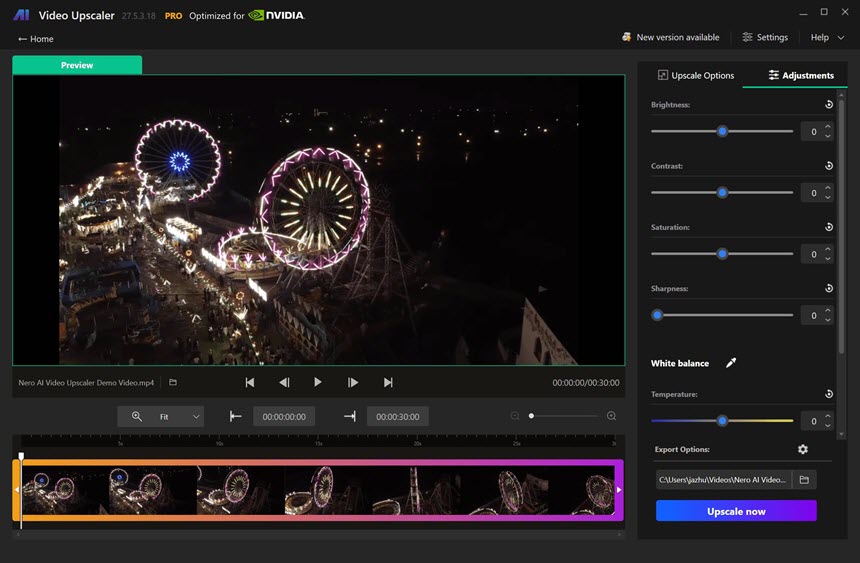Click the Sharpness slider handle
Viewport: 860px width, 563px height.
click(x=657, y=315)
